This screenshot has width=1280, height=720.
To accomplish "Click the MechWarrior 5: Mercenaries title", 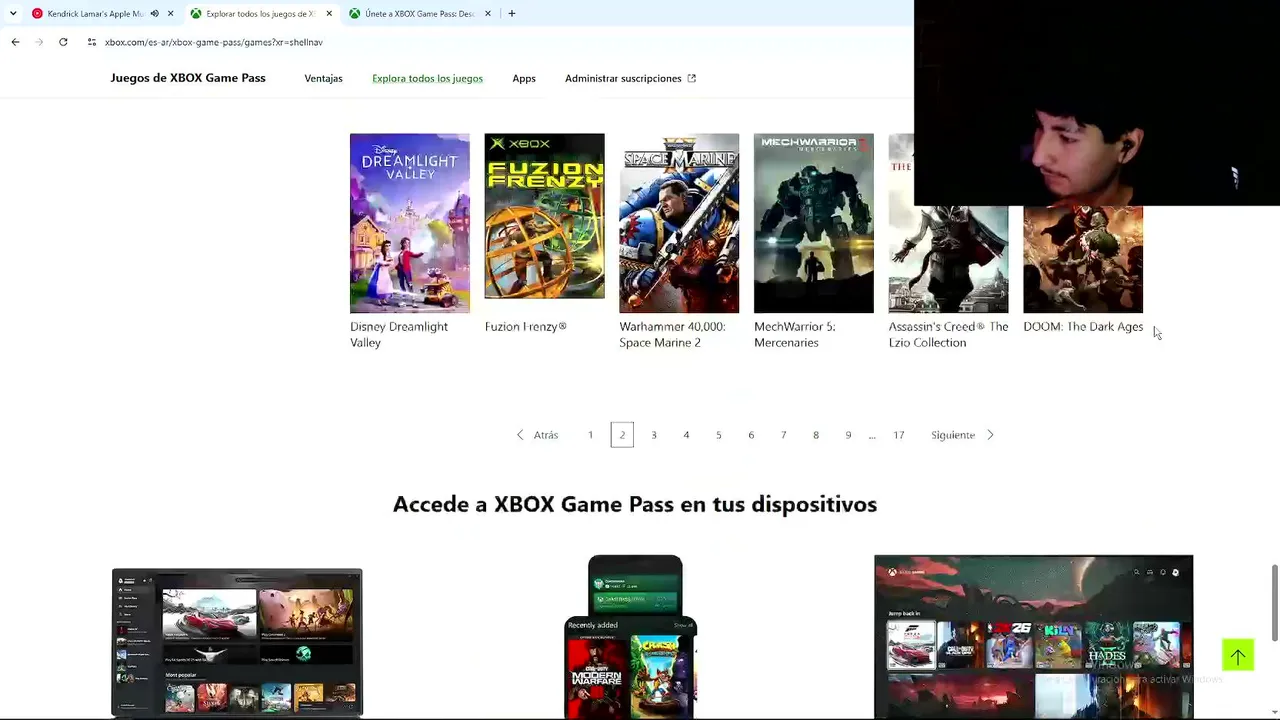I will pyautogui.click(x=794, y=334).
